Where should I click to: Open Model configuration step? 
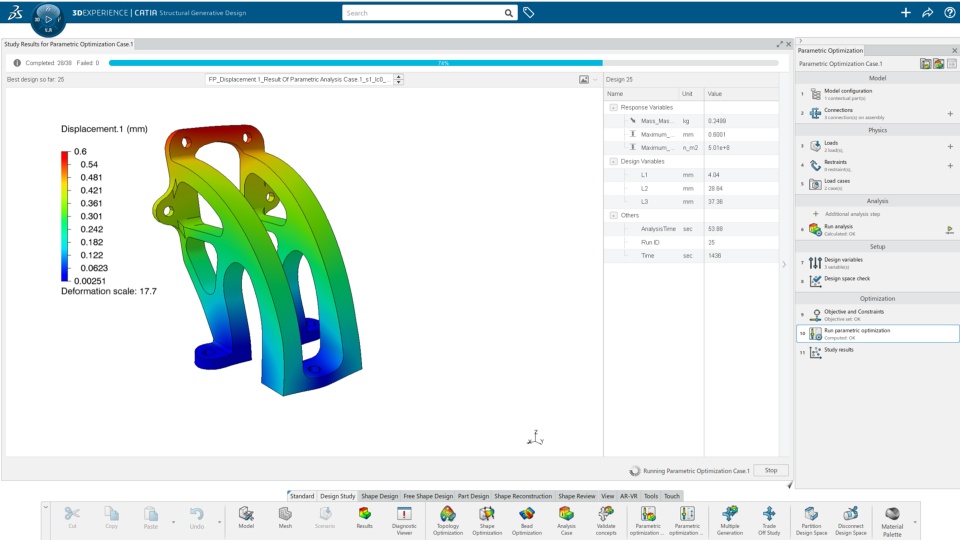pos(877,94)
